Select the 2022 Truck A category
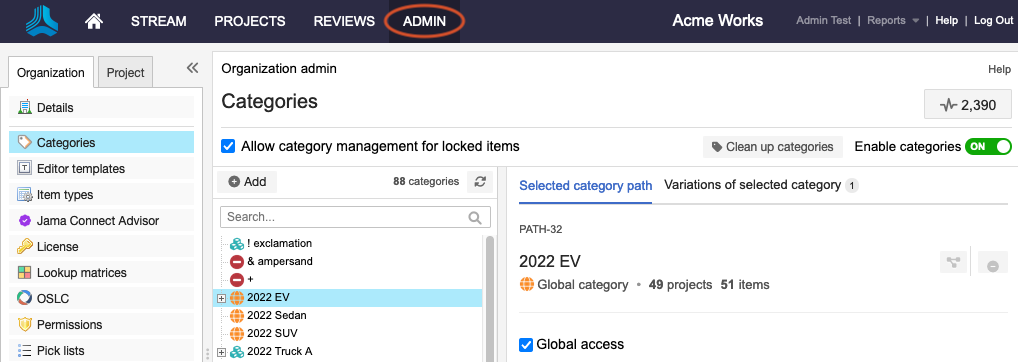 pos(279,352)
